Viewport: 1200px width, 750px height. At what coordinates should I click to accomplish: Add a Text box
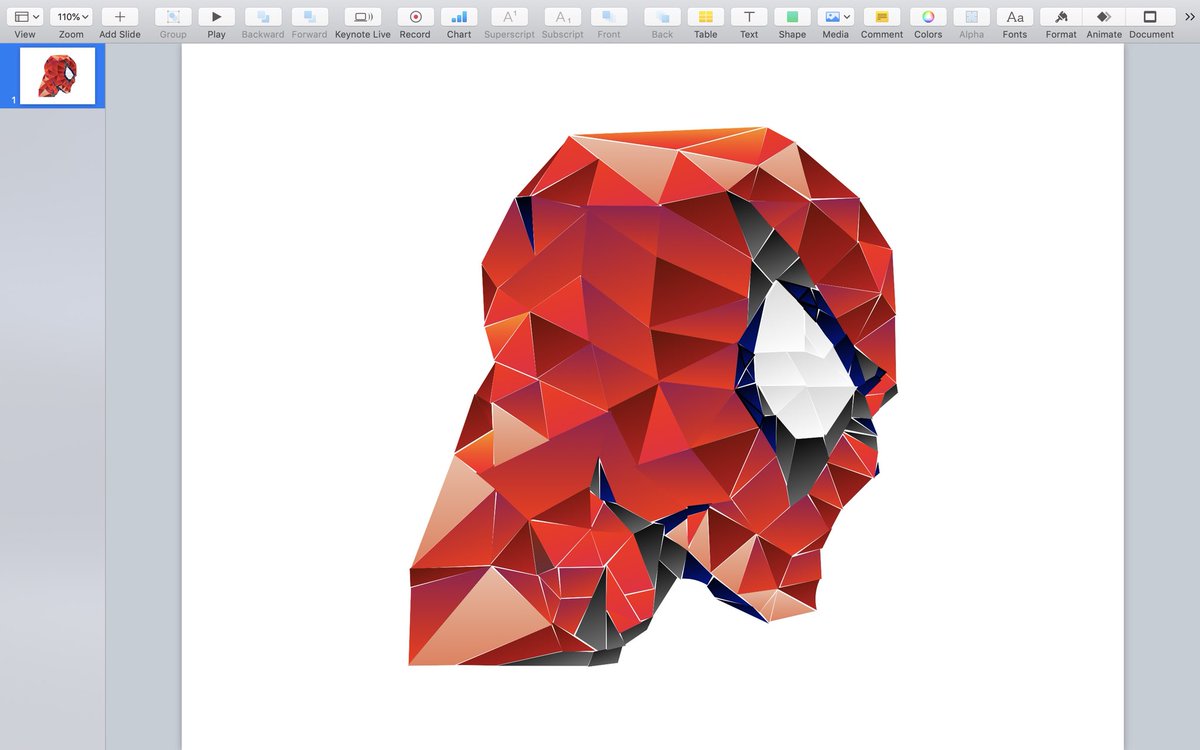(749, 17)
